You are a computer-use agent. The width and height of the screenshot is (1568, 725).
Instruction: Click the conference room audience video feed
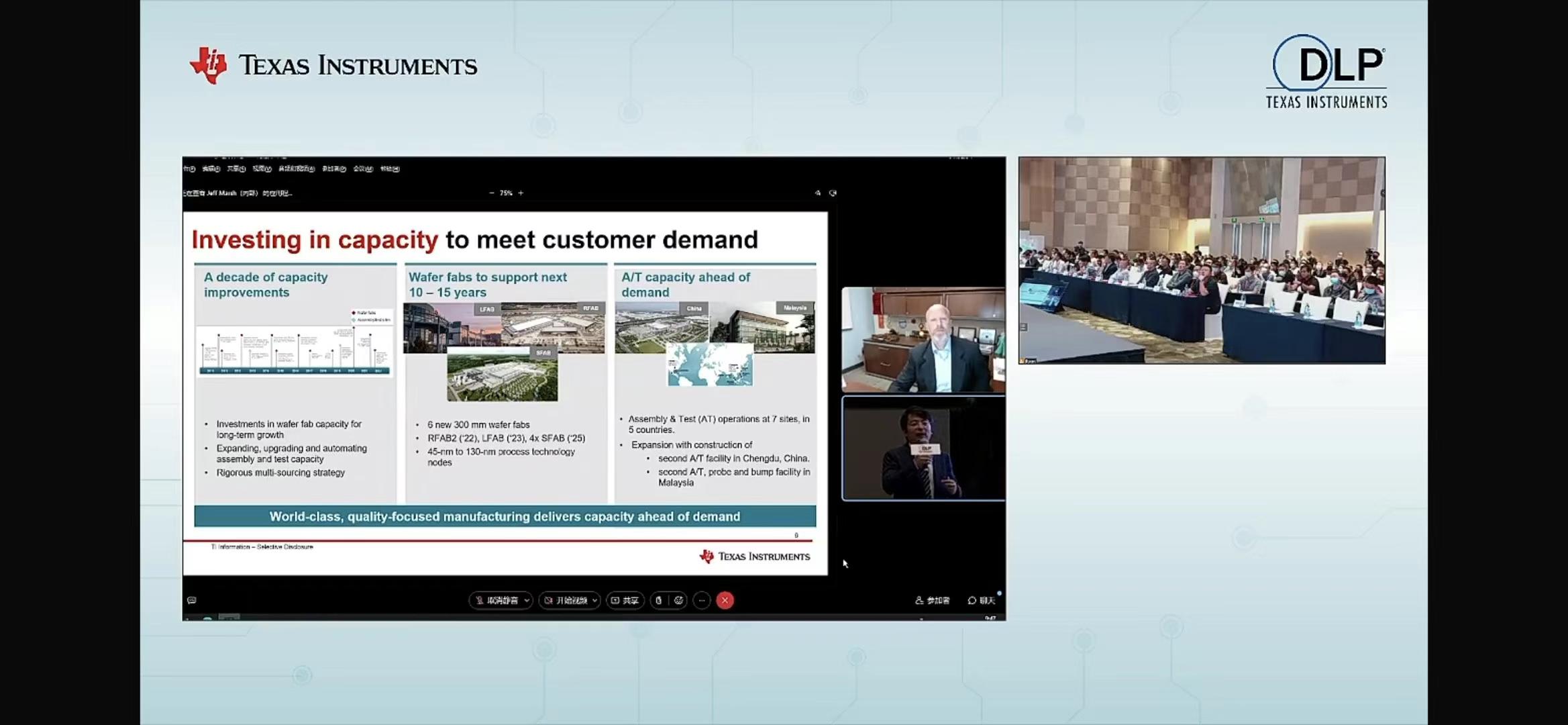1202,260
